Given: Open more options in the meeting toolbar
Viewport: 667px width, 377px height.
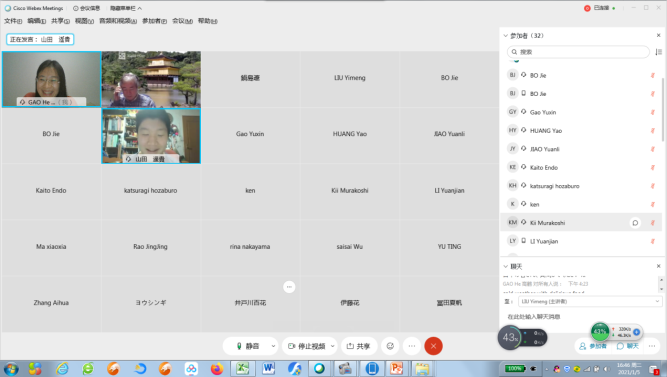Looking at the screenshot, I should 411,346.
